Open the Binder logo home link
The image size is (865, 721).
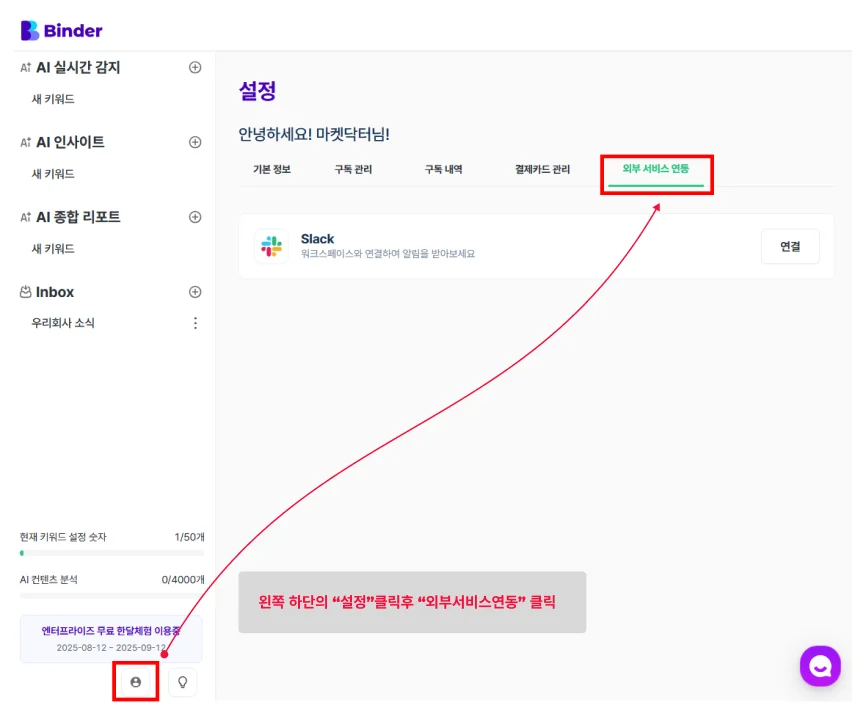(x=61, y=30)
